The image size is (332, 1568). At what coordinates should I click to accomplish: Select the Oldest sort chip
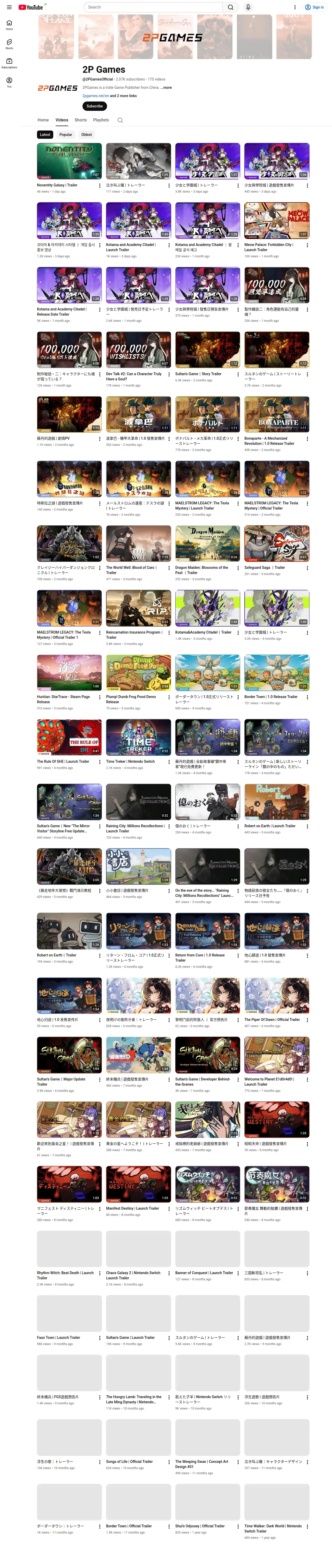[x=87, y=135]
